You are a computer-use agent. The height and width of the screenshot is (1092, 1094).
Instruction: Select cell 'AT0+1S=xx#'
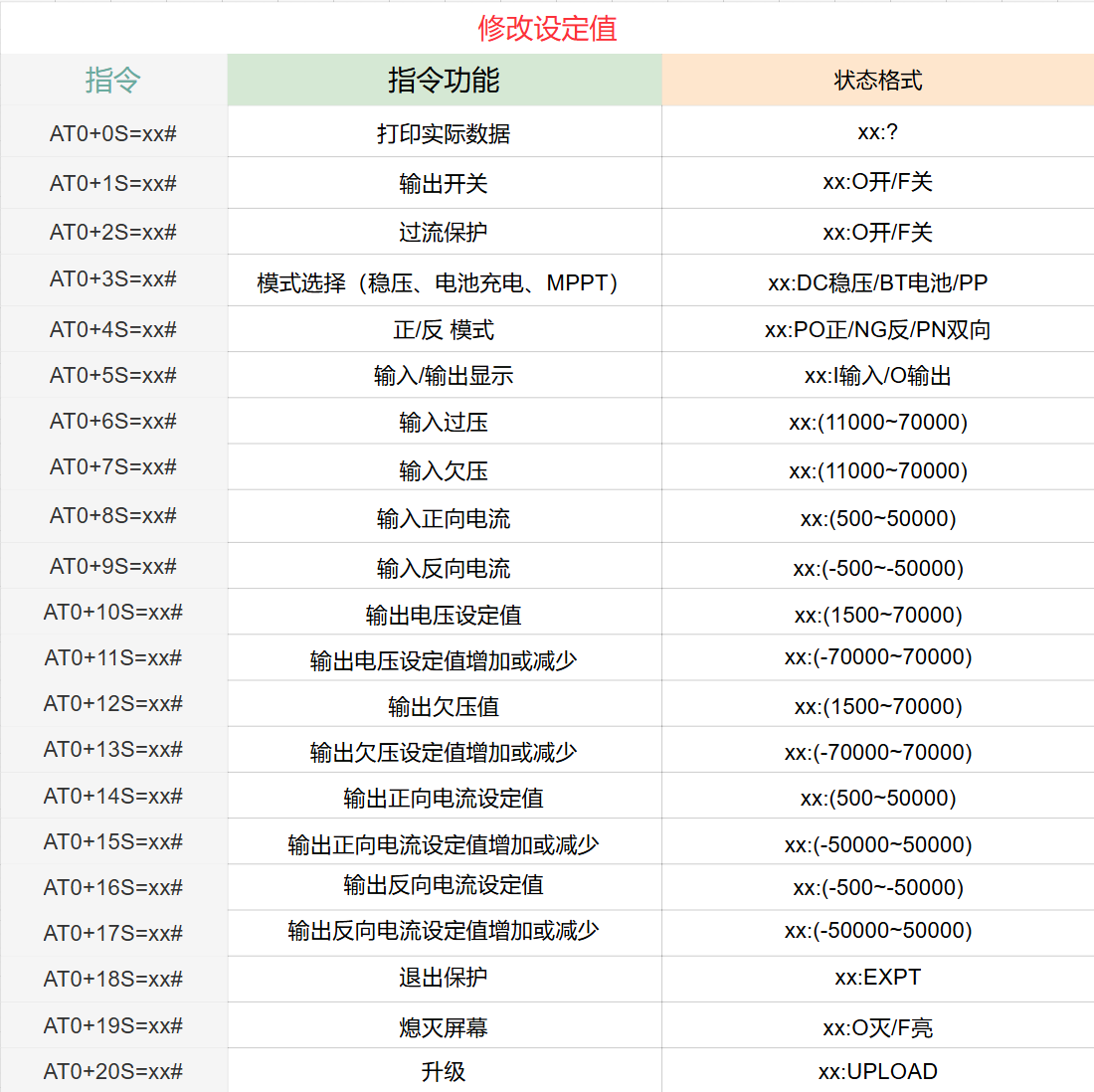(113, 183)
